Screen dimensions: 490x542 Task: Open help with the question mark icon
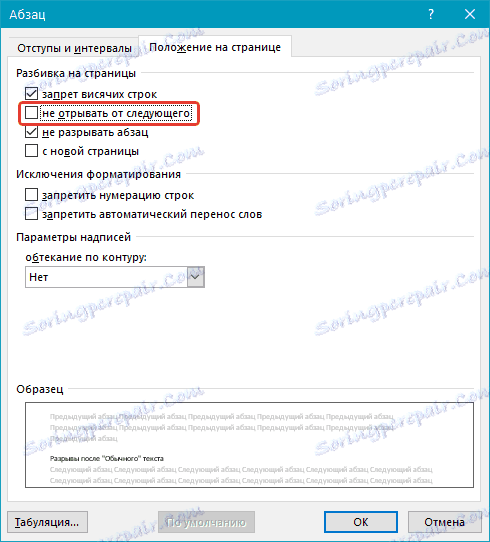coord(431,14)
